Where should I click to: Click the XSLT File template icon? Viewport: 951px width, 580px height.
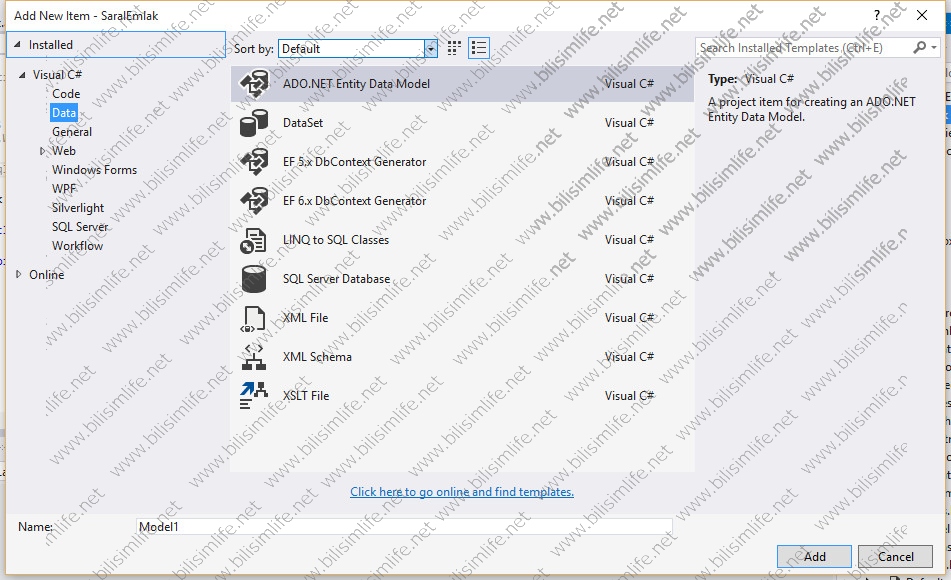click(254, 396)
